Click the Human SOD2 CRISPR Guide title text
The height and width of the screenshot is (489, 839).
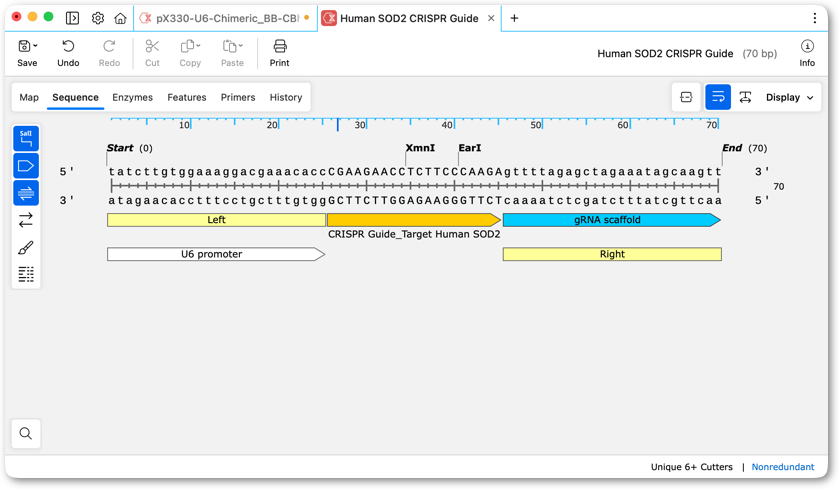(665, 54)
